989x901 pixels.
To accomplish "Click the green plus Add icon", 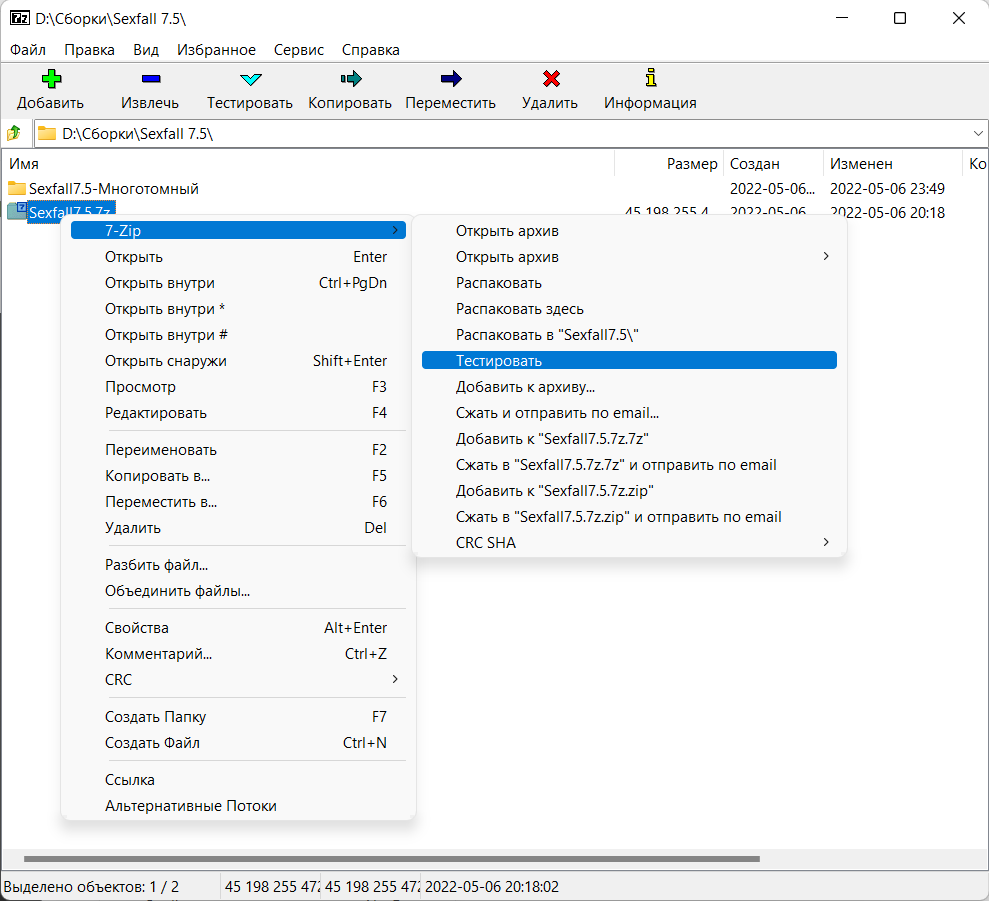I will 50,79.
